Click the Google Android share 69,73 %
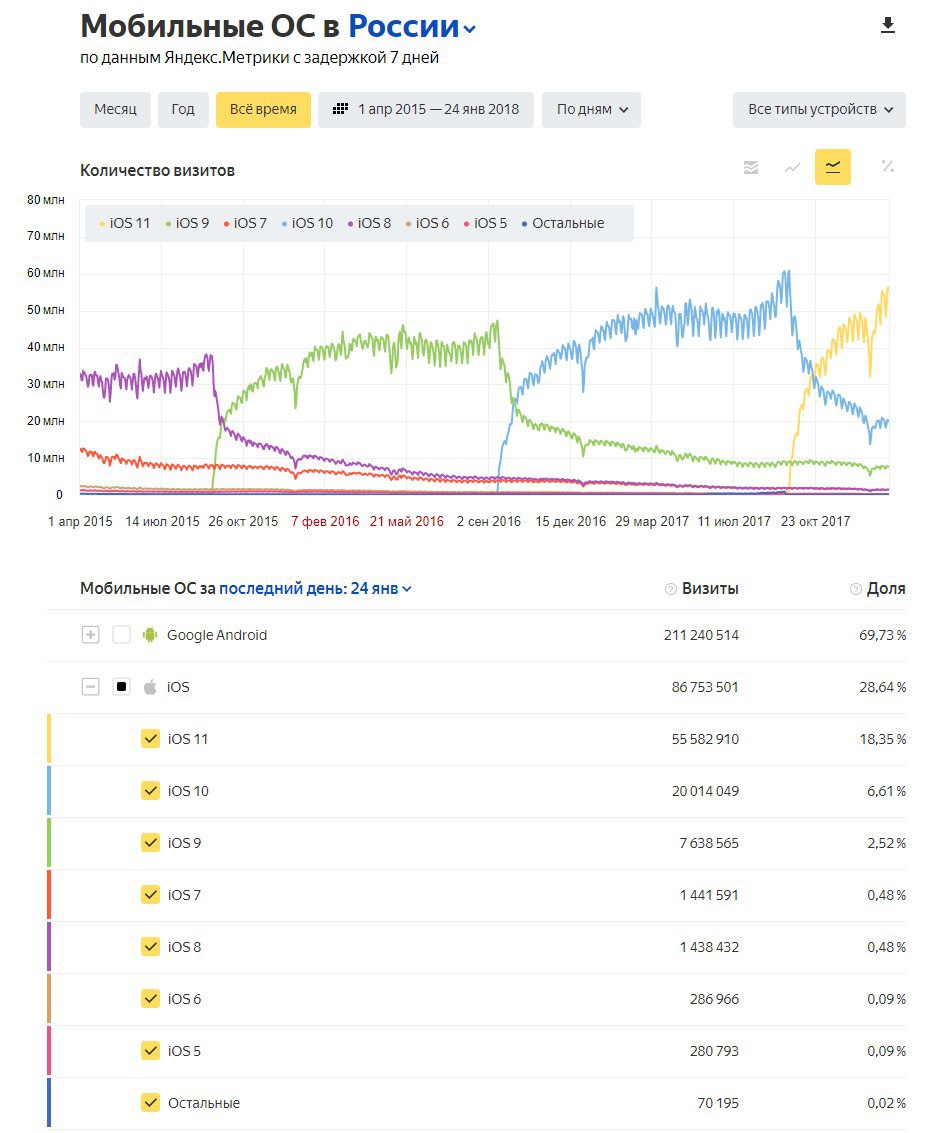 click(882, 635)
